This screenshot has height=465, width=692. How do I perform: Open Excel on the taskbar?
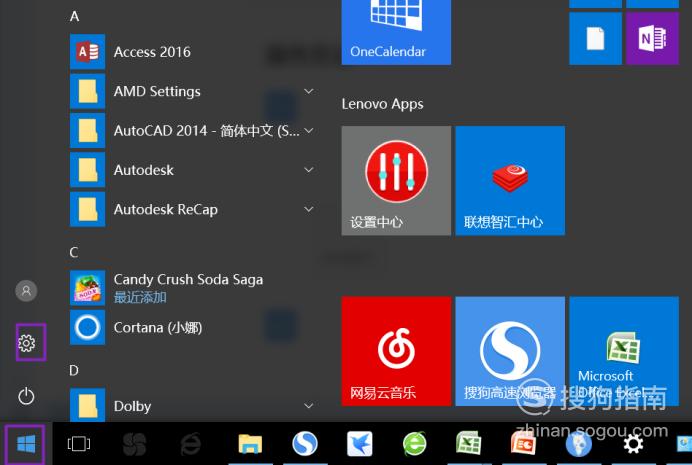(469, 443)
